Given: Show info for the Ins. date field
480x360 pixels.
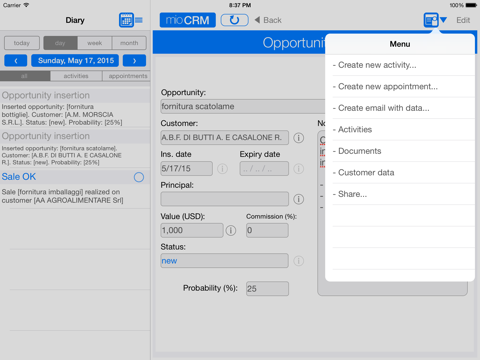Looking at the screenshot, I should [222, 169].
